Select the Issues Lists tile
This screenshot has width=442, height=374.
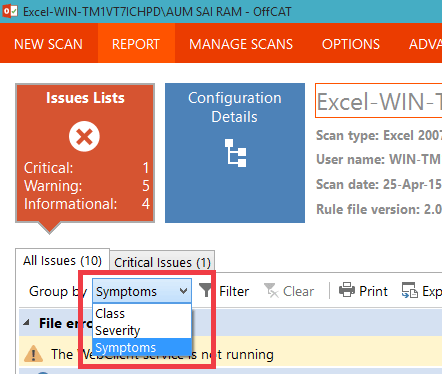(x=85, y=153)
